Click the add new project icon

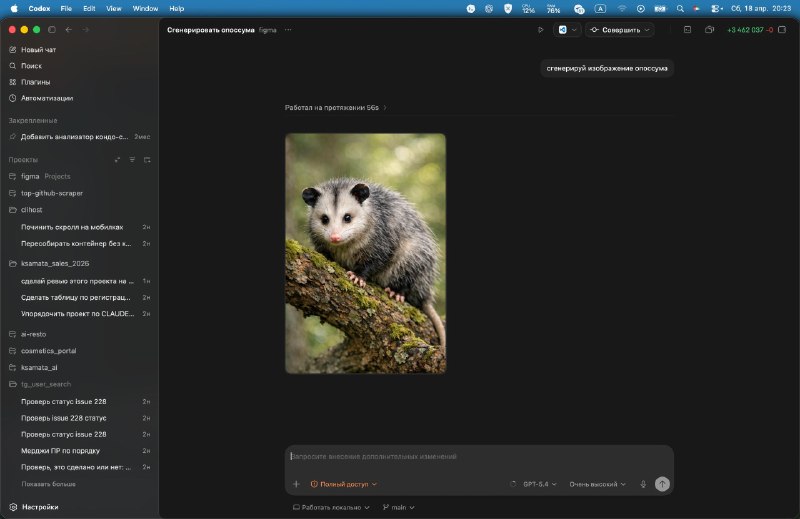(147, 159)
